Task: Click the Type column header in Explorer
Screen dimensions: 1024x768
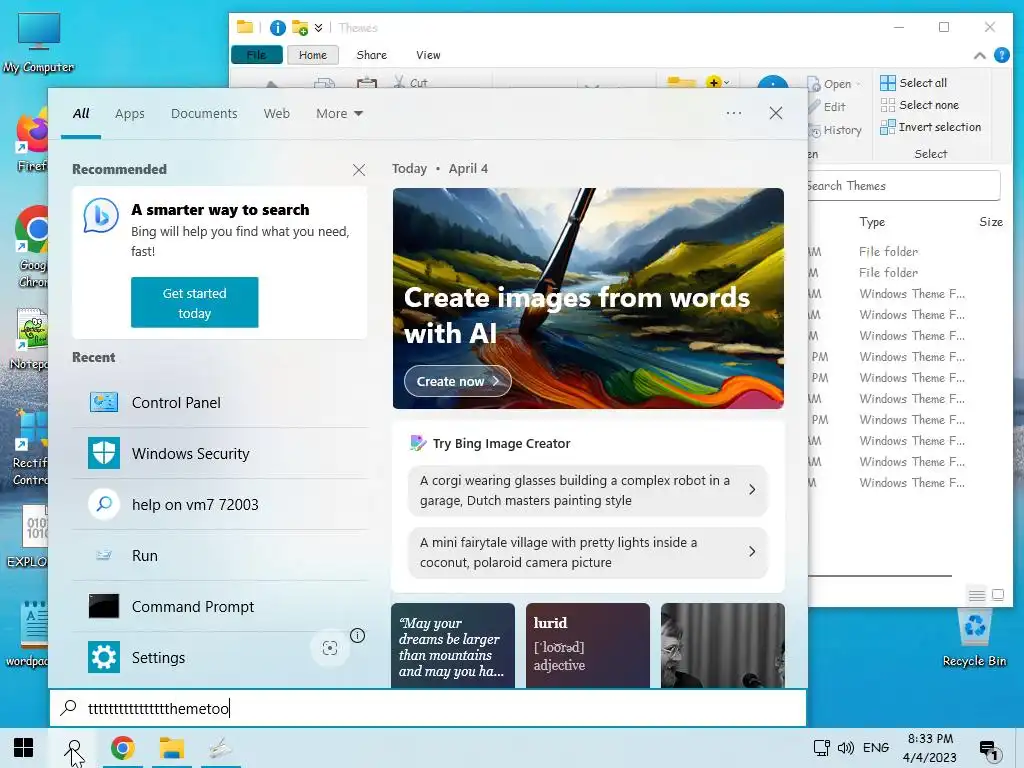Action: pos(872,222)
